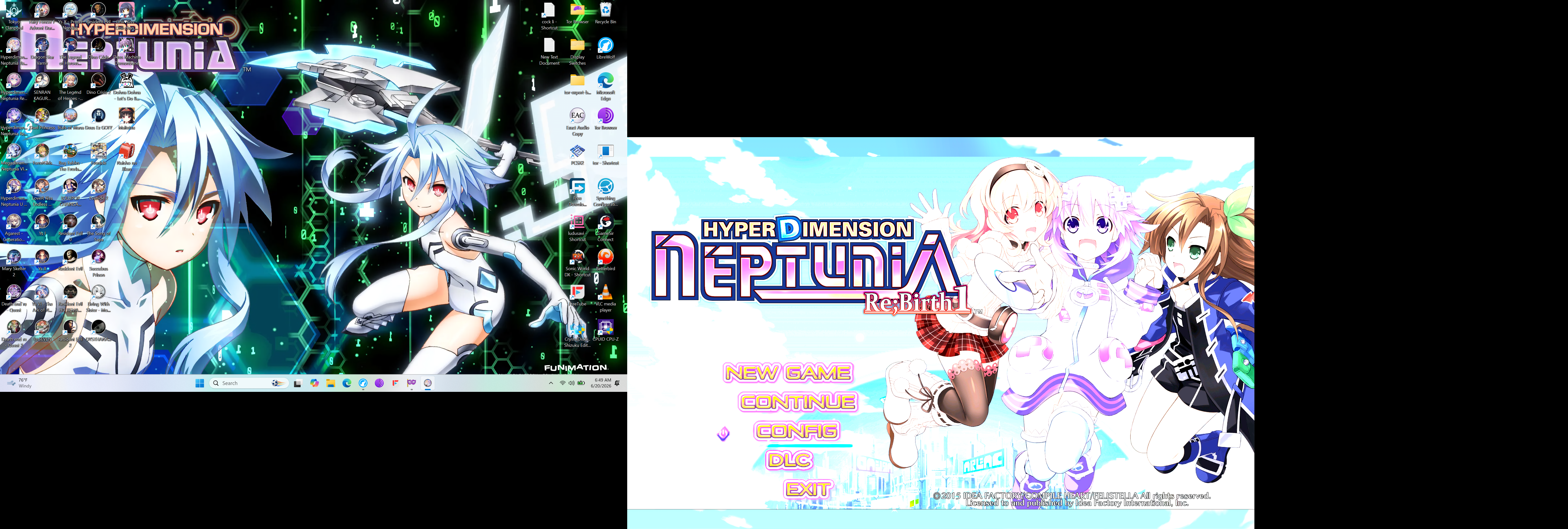This screenshot has height=529, width=1568.
Task: Select the Dragon Star Varnir shortcut
Action: [42, 51]
